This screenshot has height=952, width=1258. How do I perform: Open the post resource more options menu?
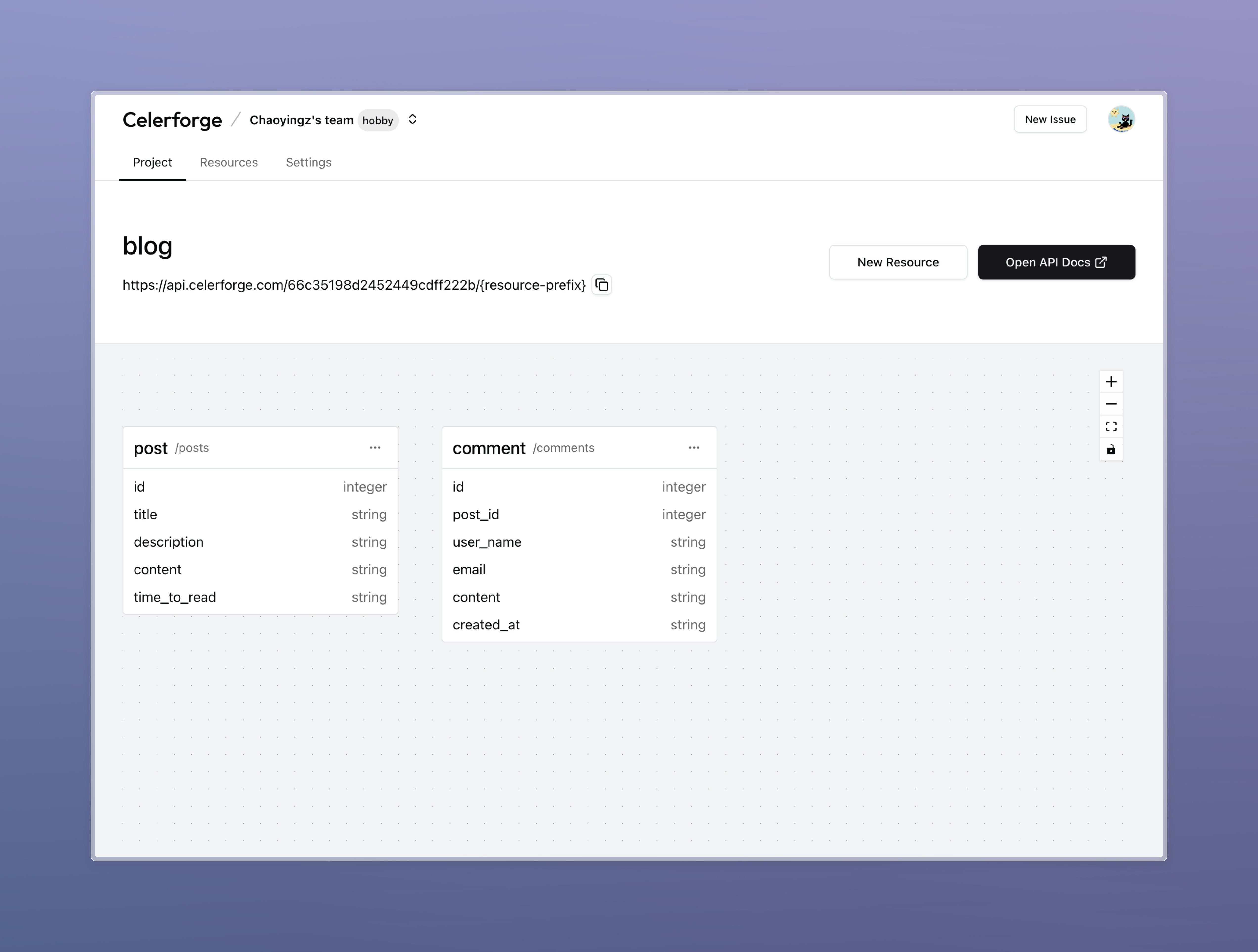(x=375, y=448)
